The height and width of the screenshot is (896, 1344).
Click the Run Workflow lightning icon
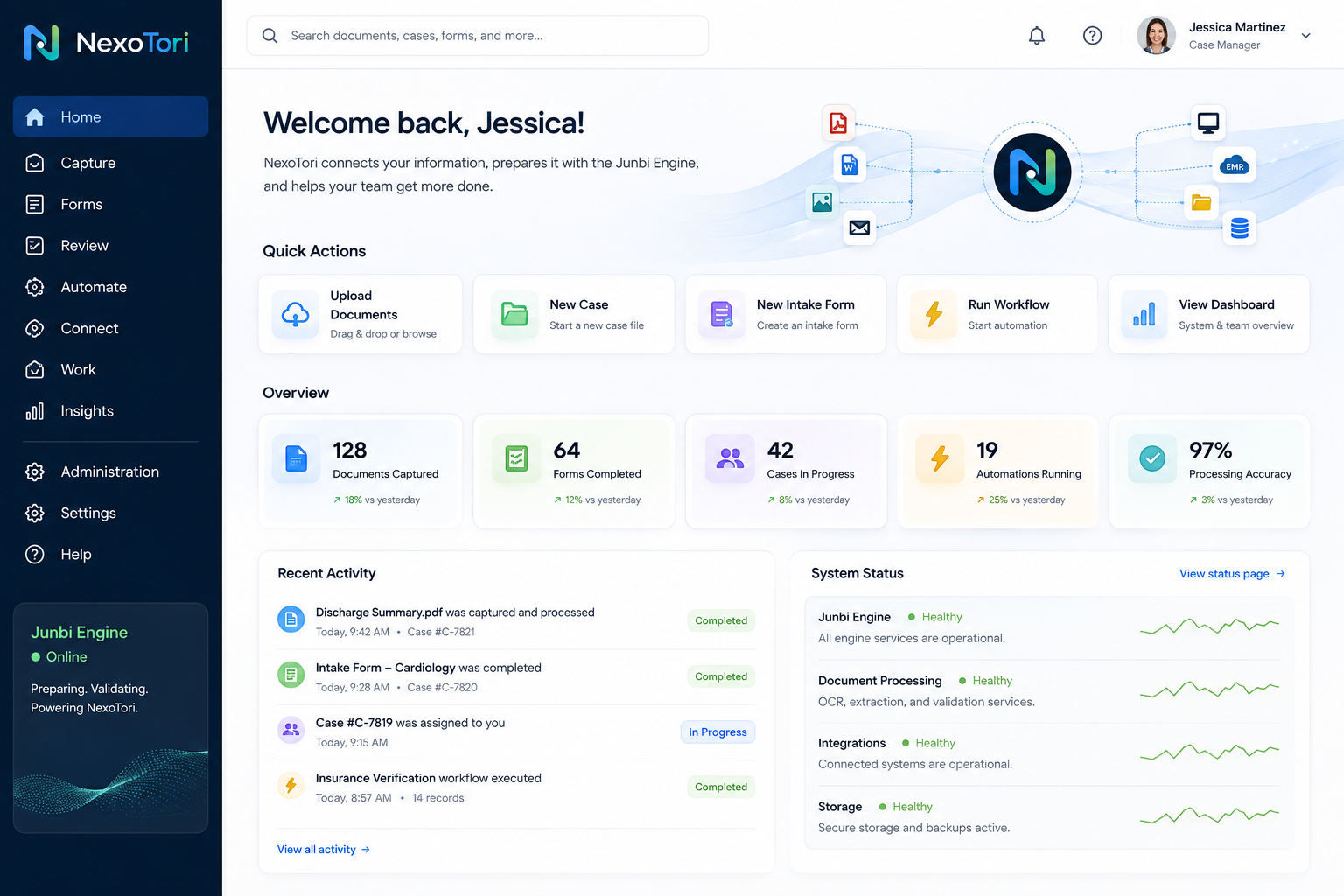tap(934, 314)
